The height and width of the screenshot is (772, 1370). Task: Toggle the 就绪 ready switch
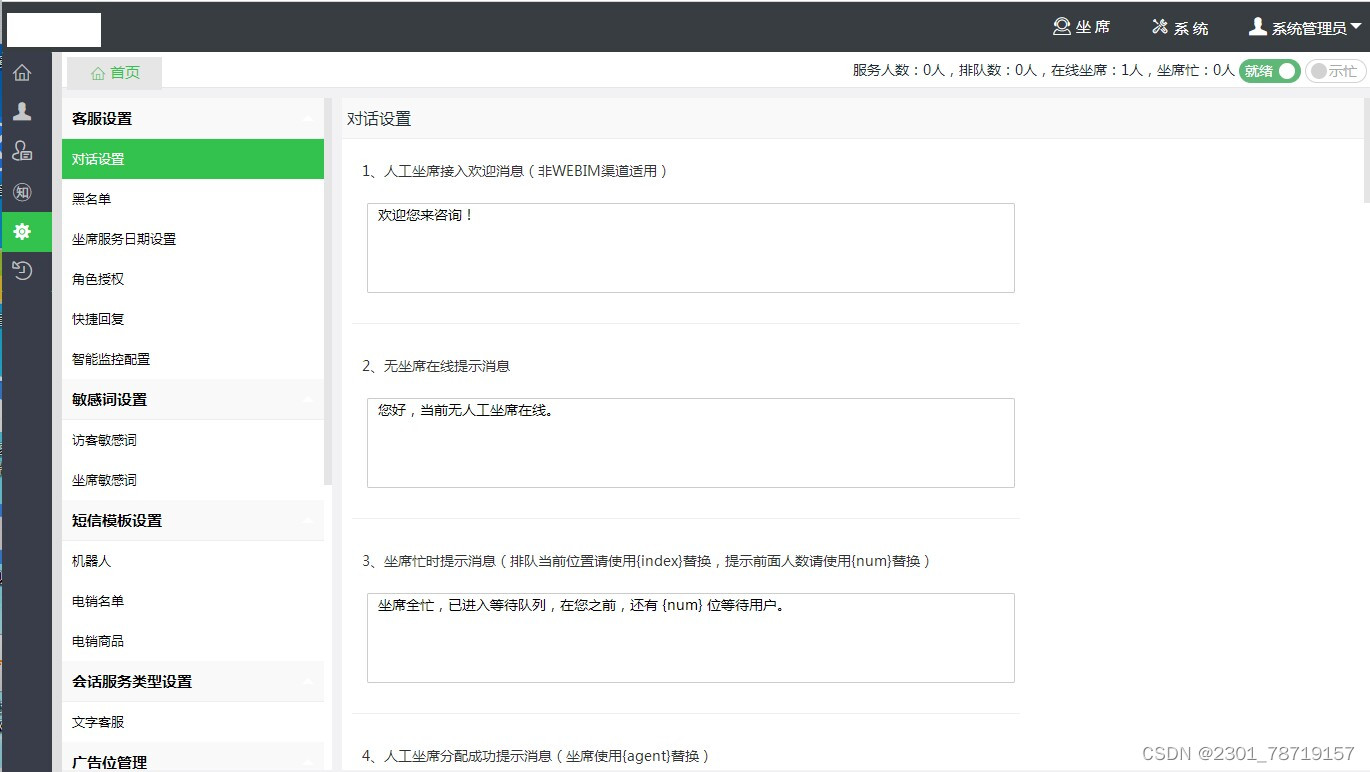(1269, 71)
